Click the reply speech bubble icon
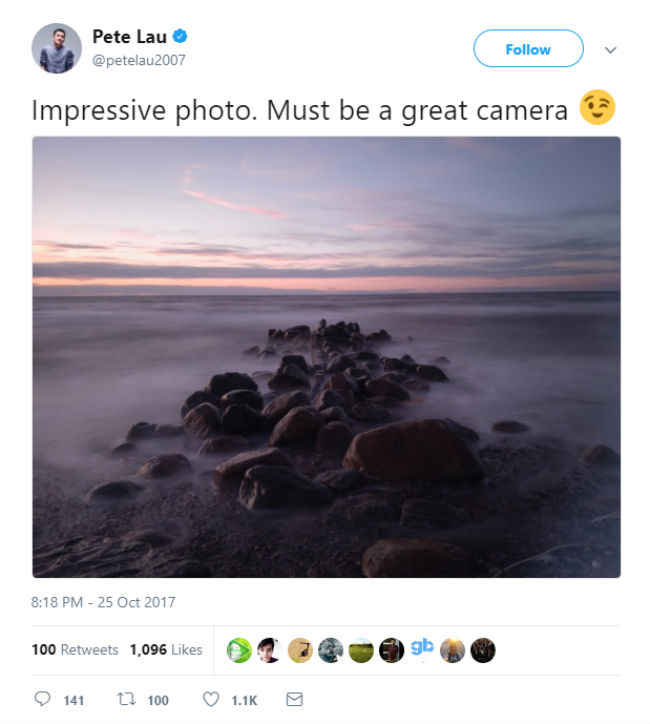The image size is (650, 724). click(x=42, y=698)
